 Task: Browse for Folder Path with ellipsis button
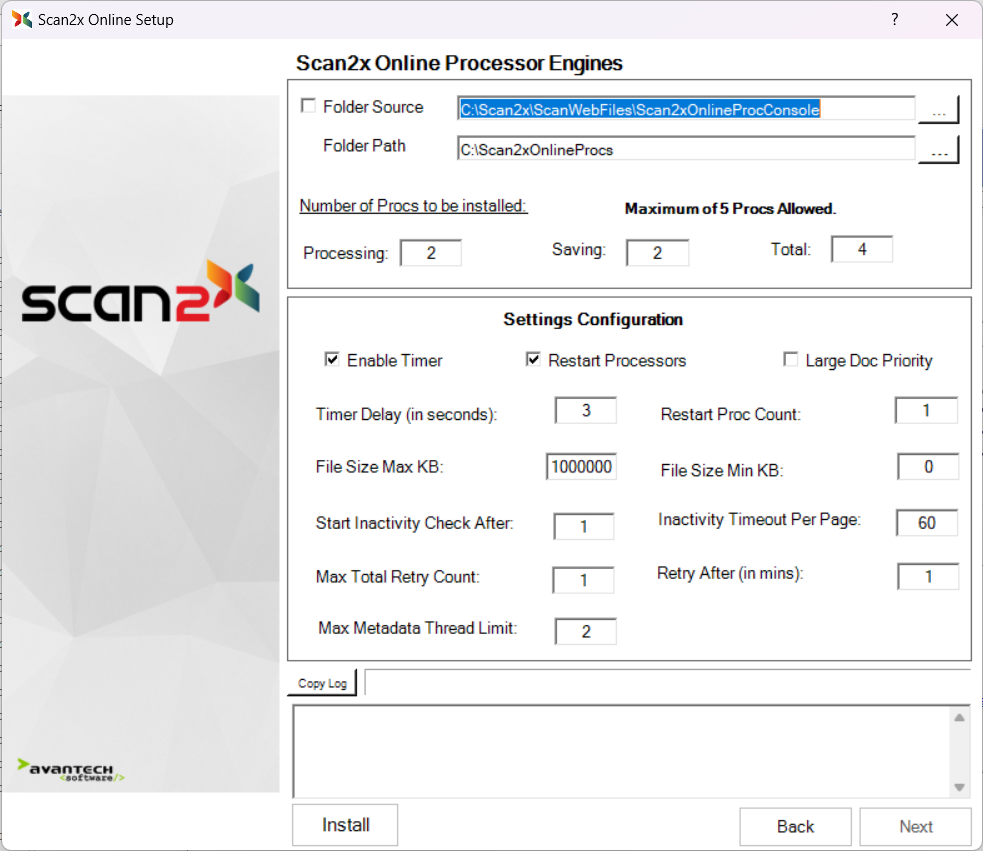tap(938, 150)
